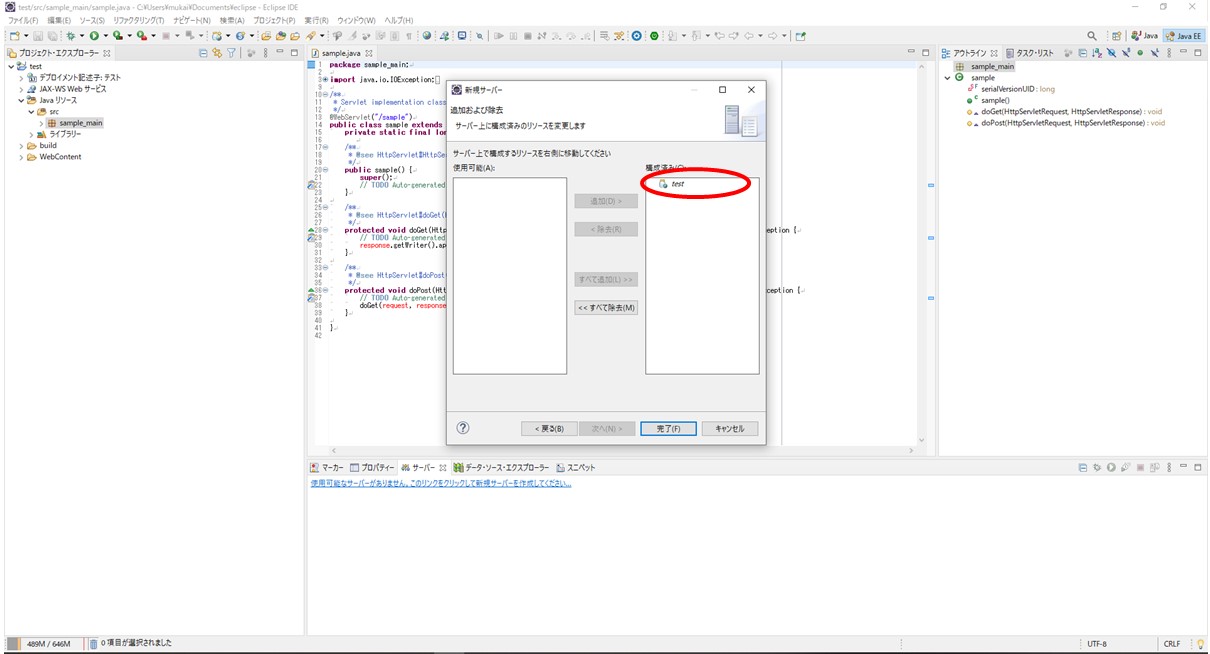
Task: Expand the build folder node
Action: (x=21, y=146)
